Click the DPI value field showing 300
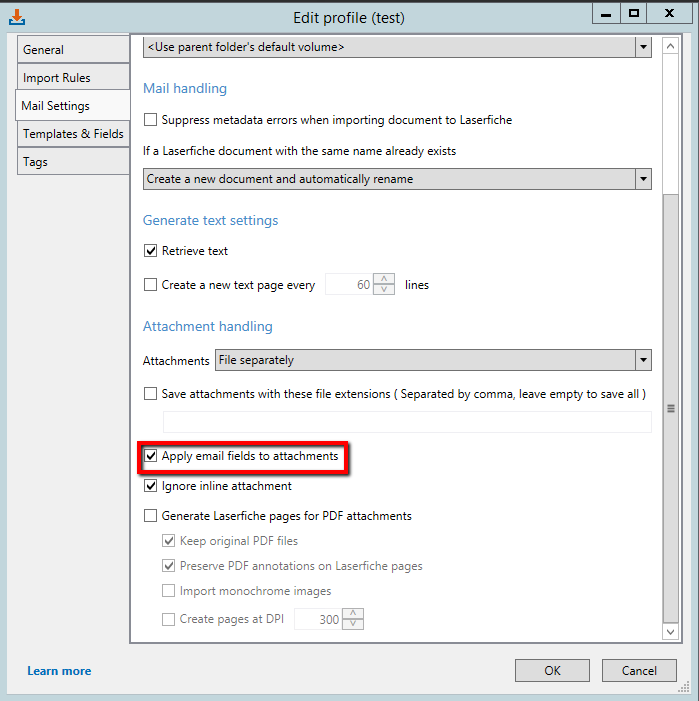Image resolution: width=699 pixels, height=701 pixels. pyautogui.click(x=318, y=619)
